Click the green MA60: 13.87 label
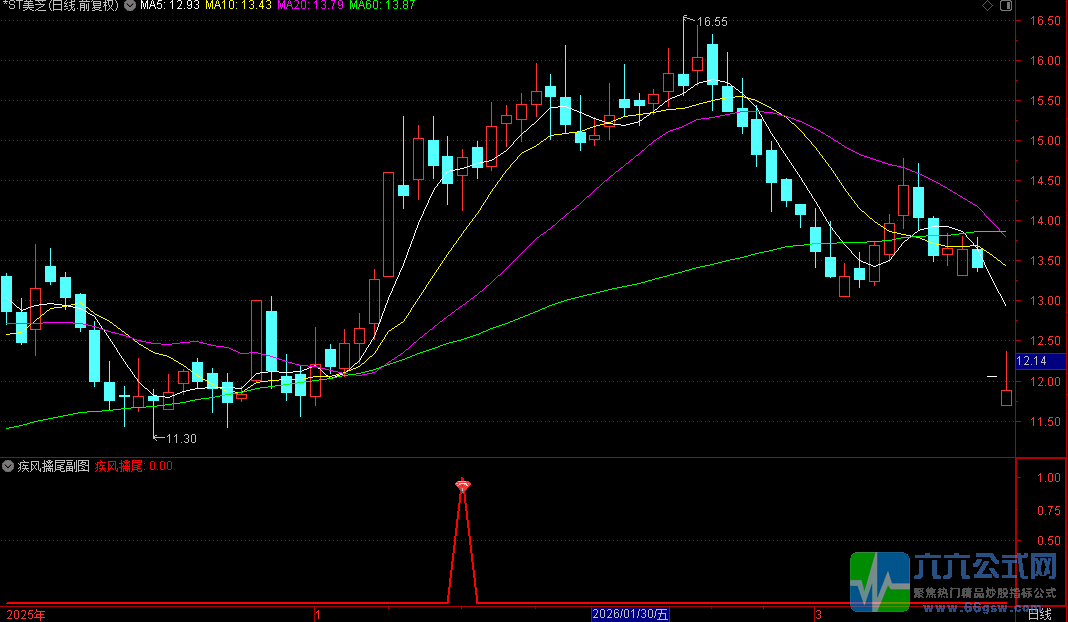Image resolution: width=1068 pixels, height=622 pixels. 382,5
